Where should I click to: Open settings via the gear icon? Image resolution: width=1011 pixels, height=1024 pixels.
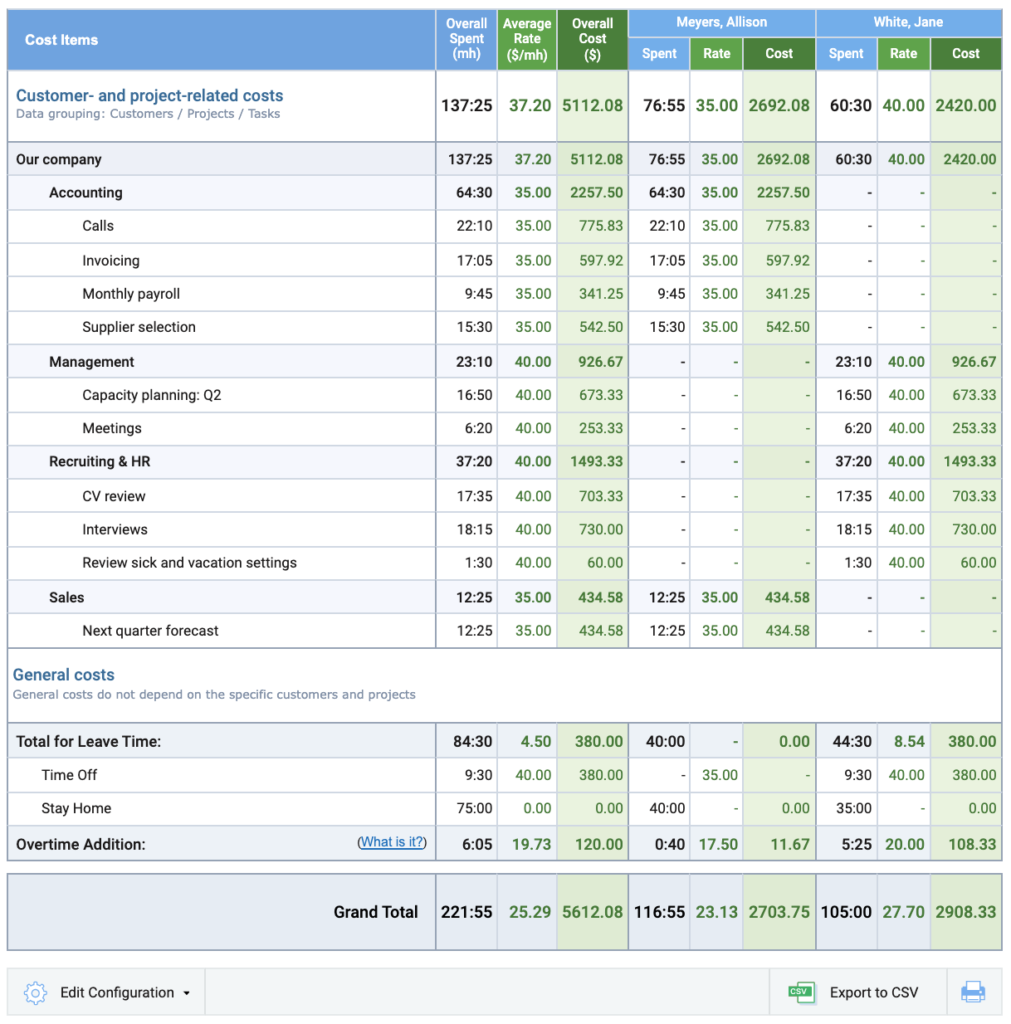(34, 992)
